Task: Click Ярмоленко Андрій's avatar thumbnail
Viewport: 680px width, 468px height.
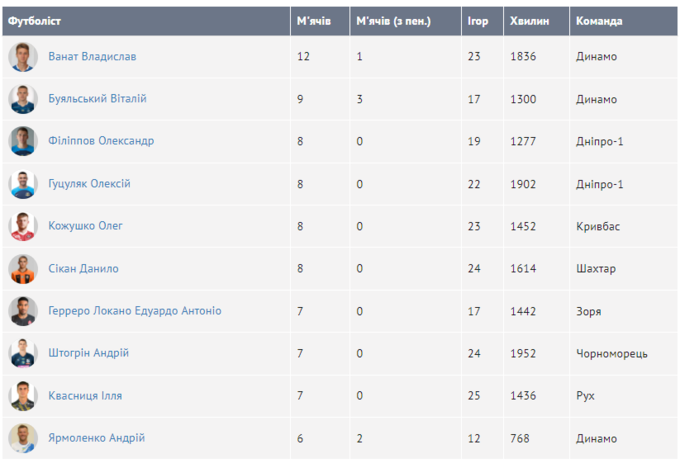Action: [x=23, y=438]
